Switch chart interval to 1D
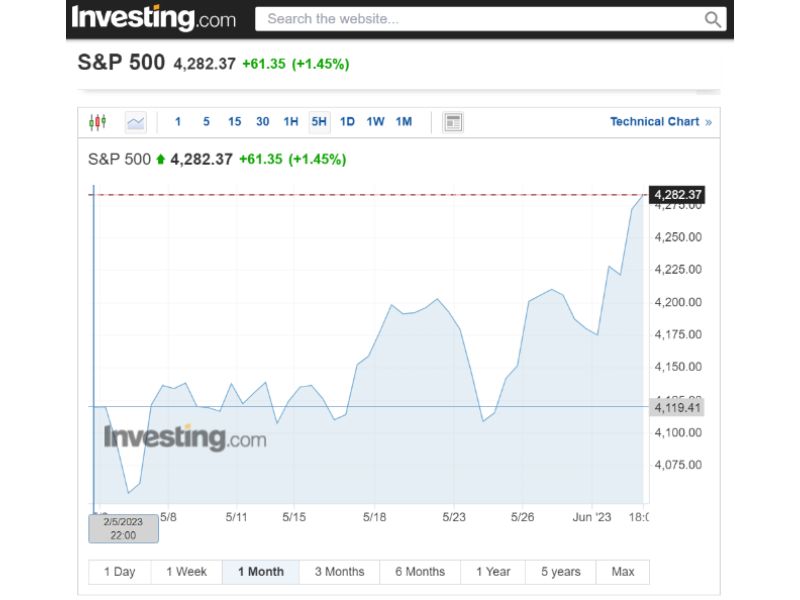This screenshot has height=600, width=800. 347,122
